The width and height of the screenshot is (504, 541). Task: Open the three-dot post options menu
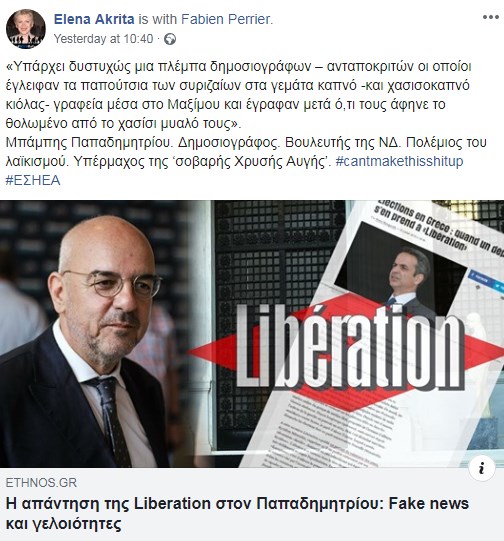click(x=491, y=17)
